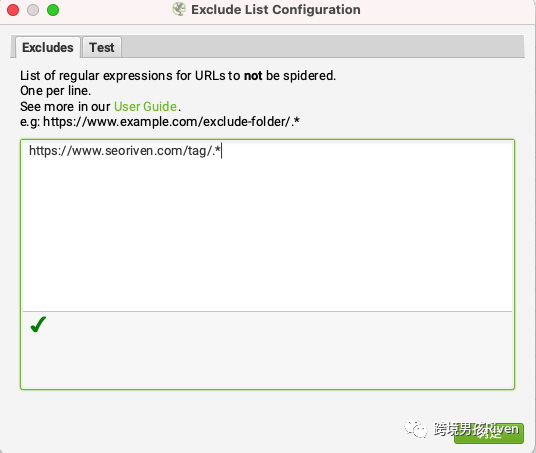The width and height of the screenshot is (536, 453).
Task: Click the 'List of regular expressions' description line
Action: pyautogui.click(x=178, y=76)
